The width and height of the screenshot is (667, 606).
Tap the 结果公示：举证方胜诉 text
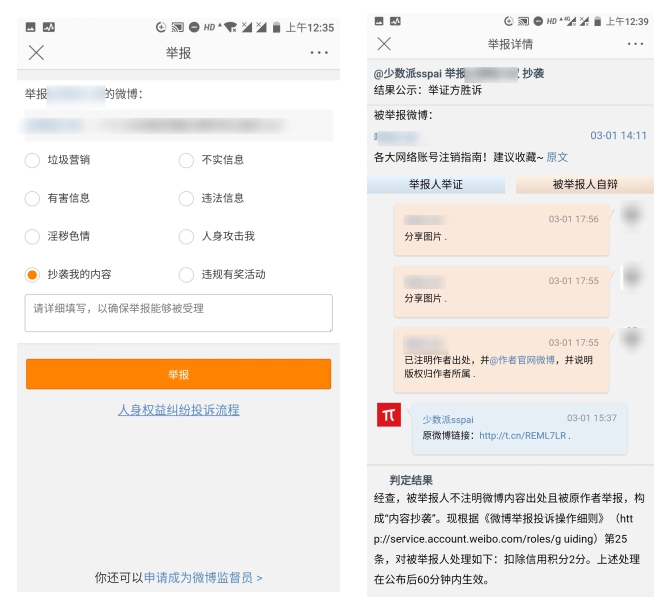(x=428, y=90)
